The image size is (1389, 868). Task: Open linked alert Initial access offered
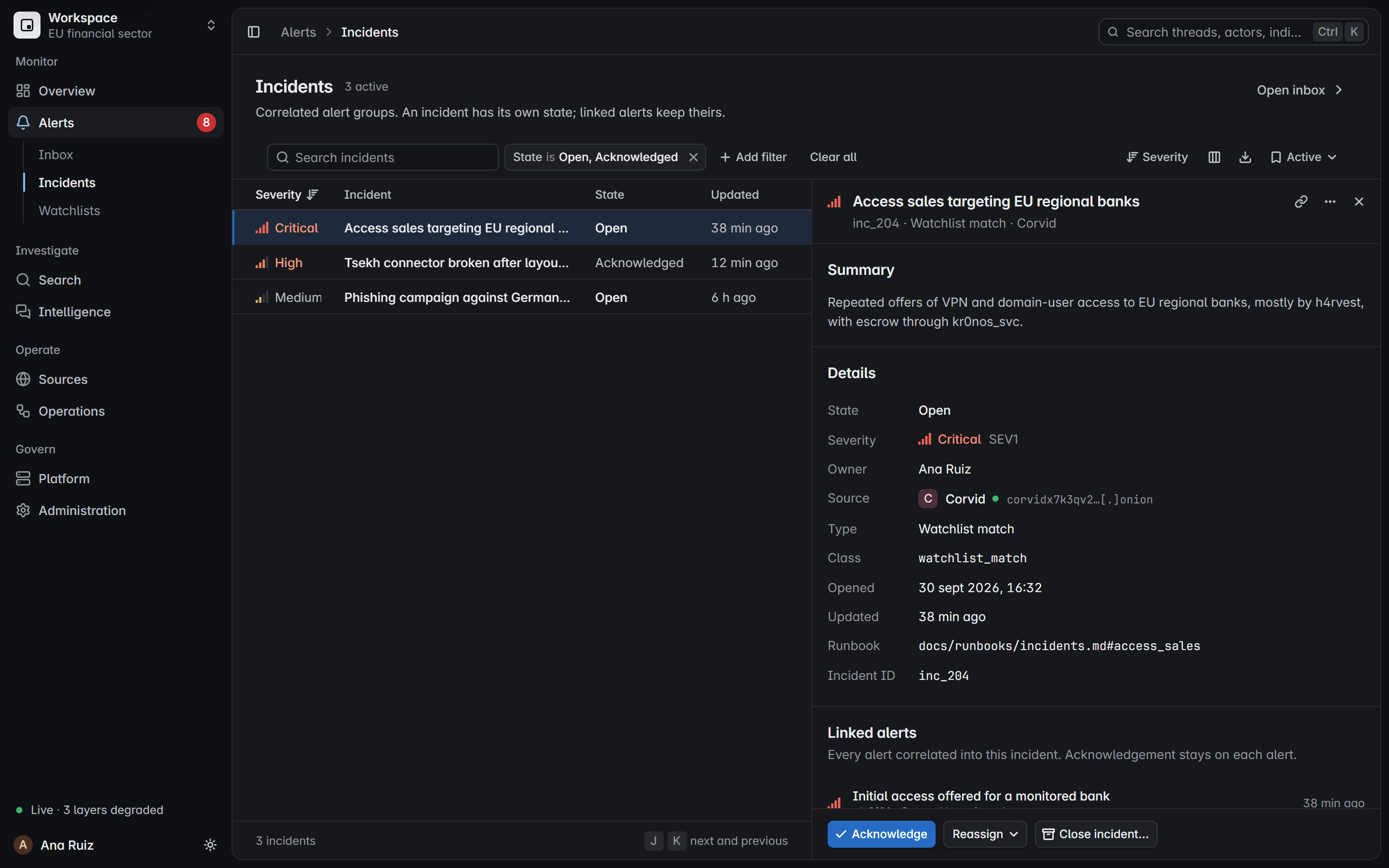pos(1096,798)
